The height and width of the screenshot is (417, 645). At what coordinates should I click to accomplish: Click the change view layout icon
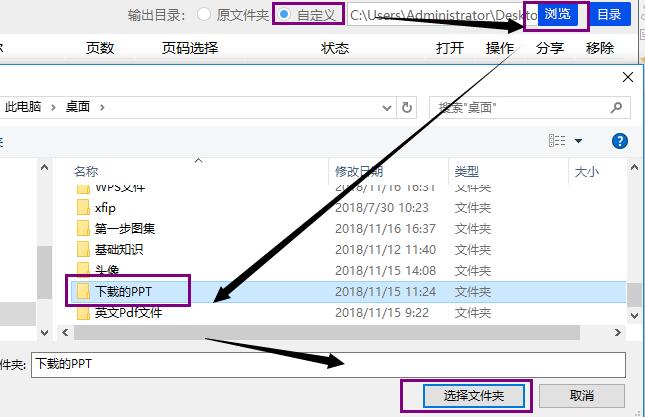tap(557, 141)
